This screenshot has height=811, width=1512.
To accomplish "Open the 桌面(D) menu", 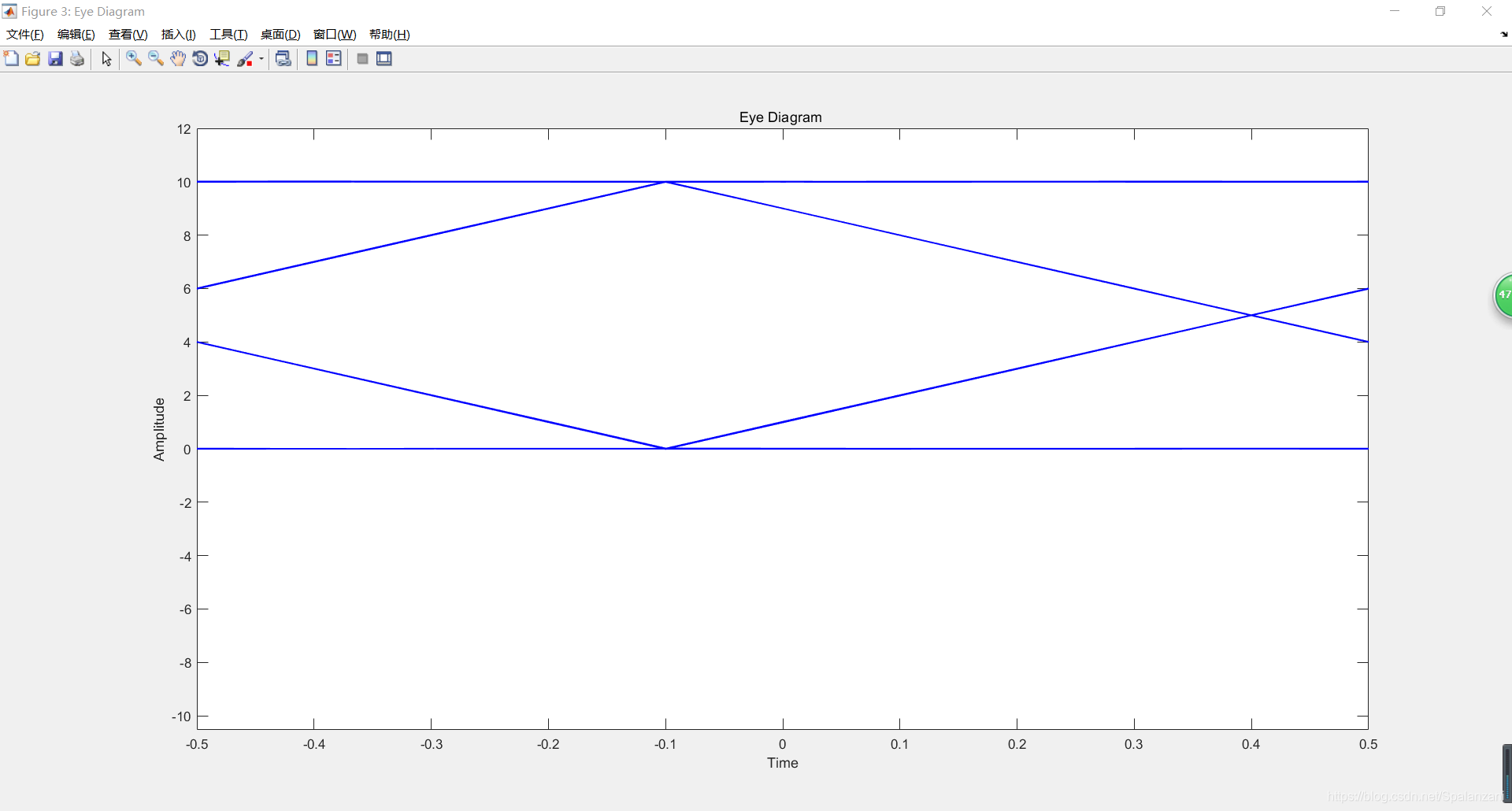I will pos(280,35).
